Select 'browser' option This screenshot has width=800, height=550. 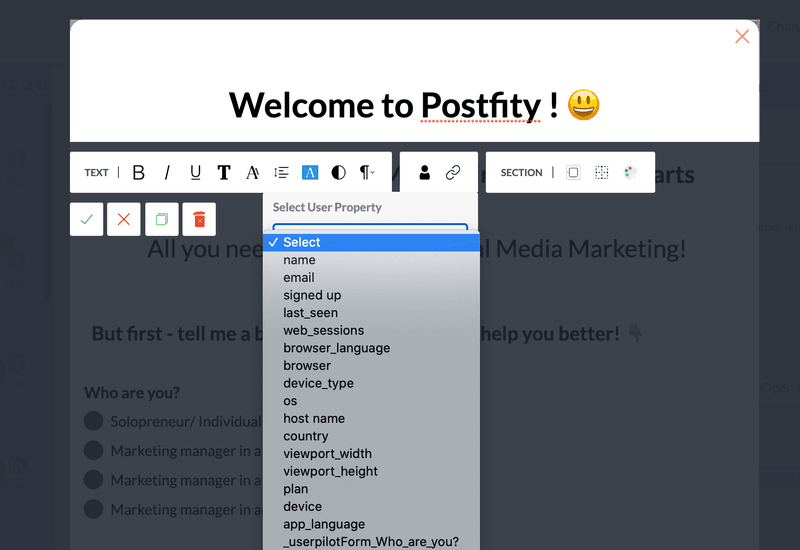(371, 366)
